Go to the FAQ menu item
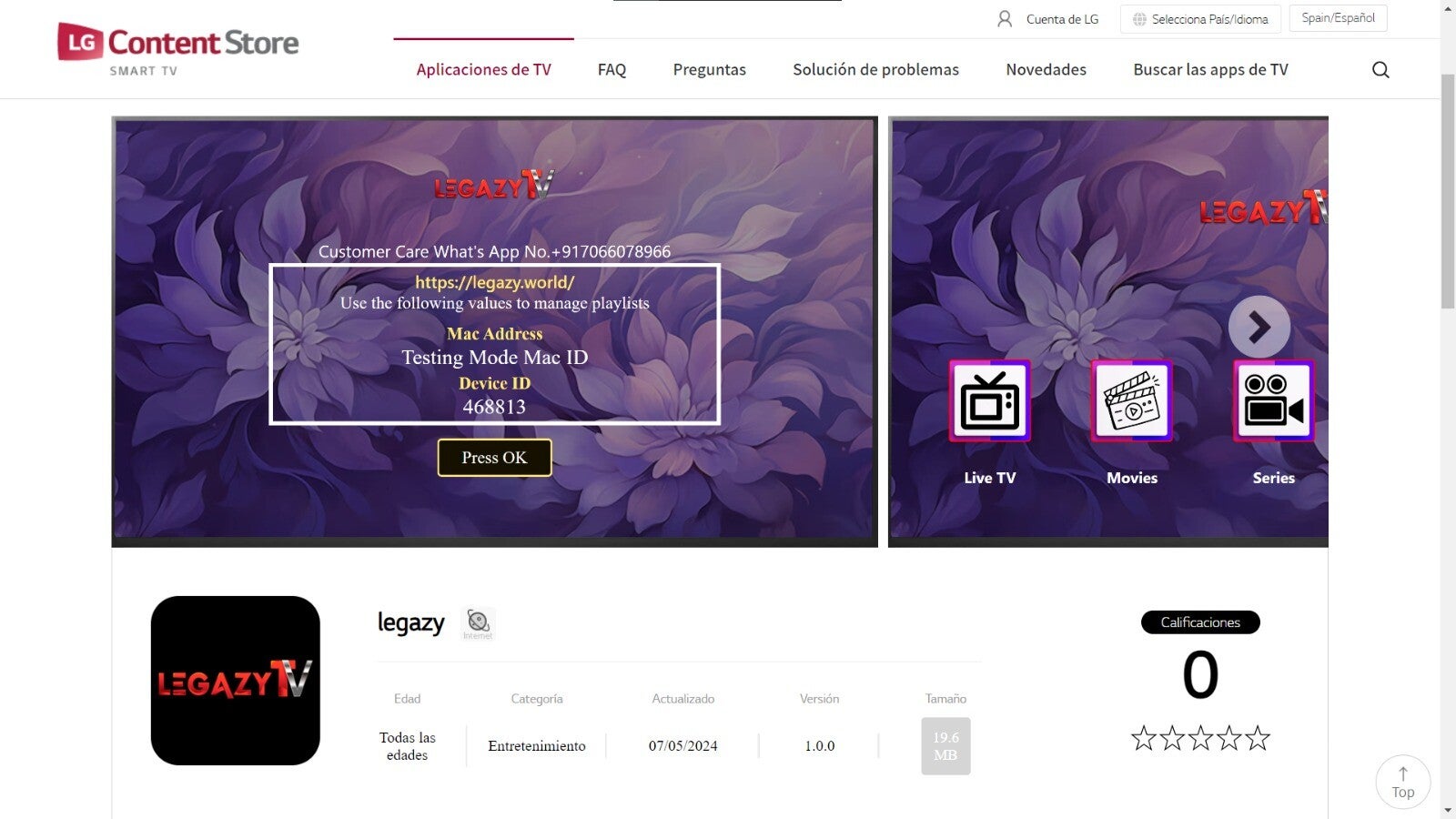Image resolution: width=1456 pixels, height=819 pixels. coord(612,69)
